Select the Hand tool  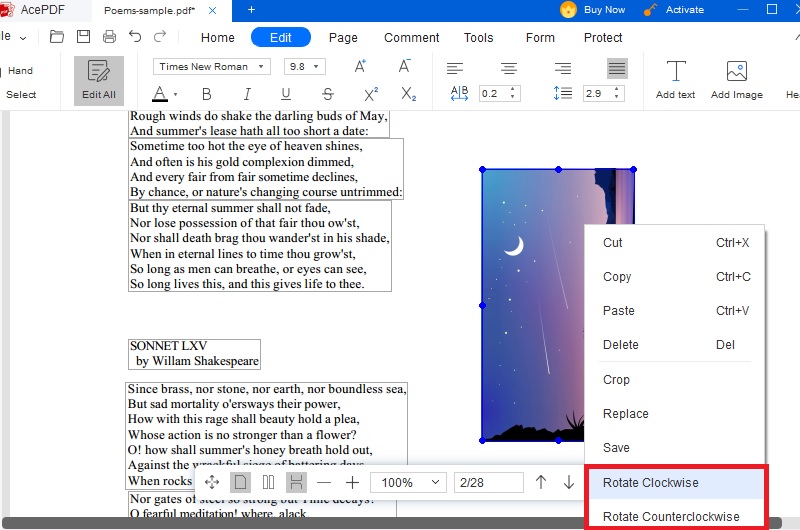click(20, 70)
